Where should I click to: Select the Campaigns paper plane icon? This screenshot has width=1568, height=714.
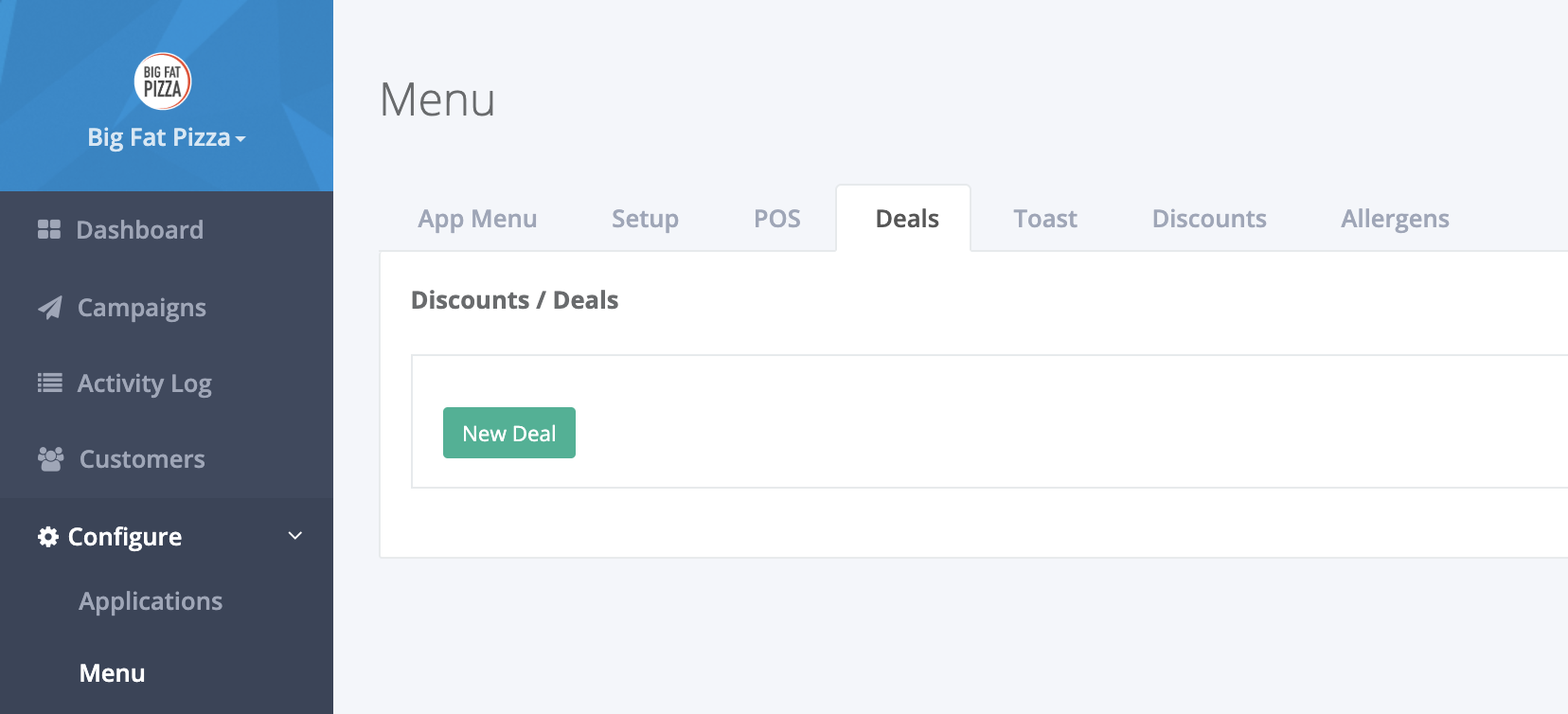point(50,308)
